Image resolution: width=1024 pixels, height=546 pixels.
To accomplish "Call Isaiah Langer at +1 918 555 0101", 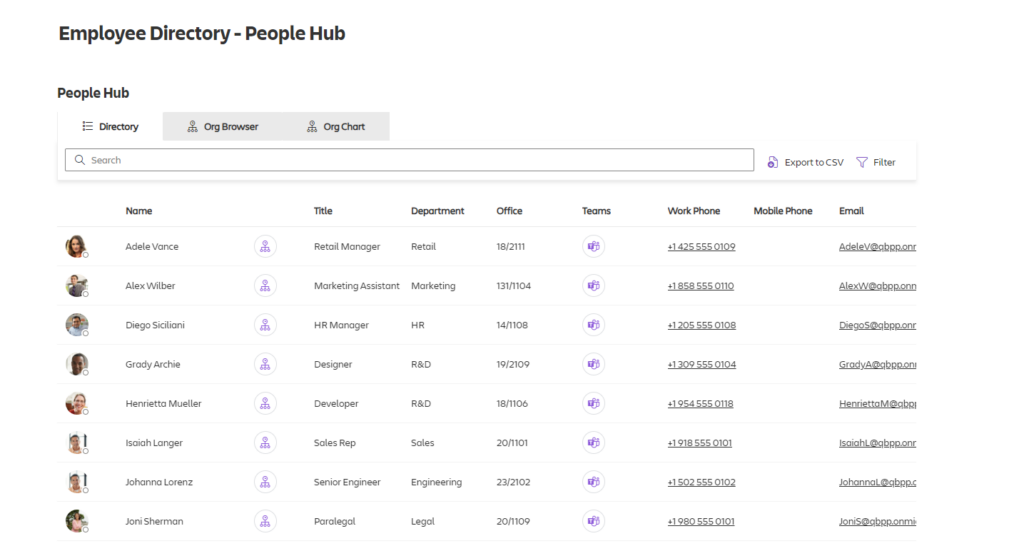I will [x=699, y=442].
